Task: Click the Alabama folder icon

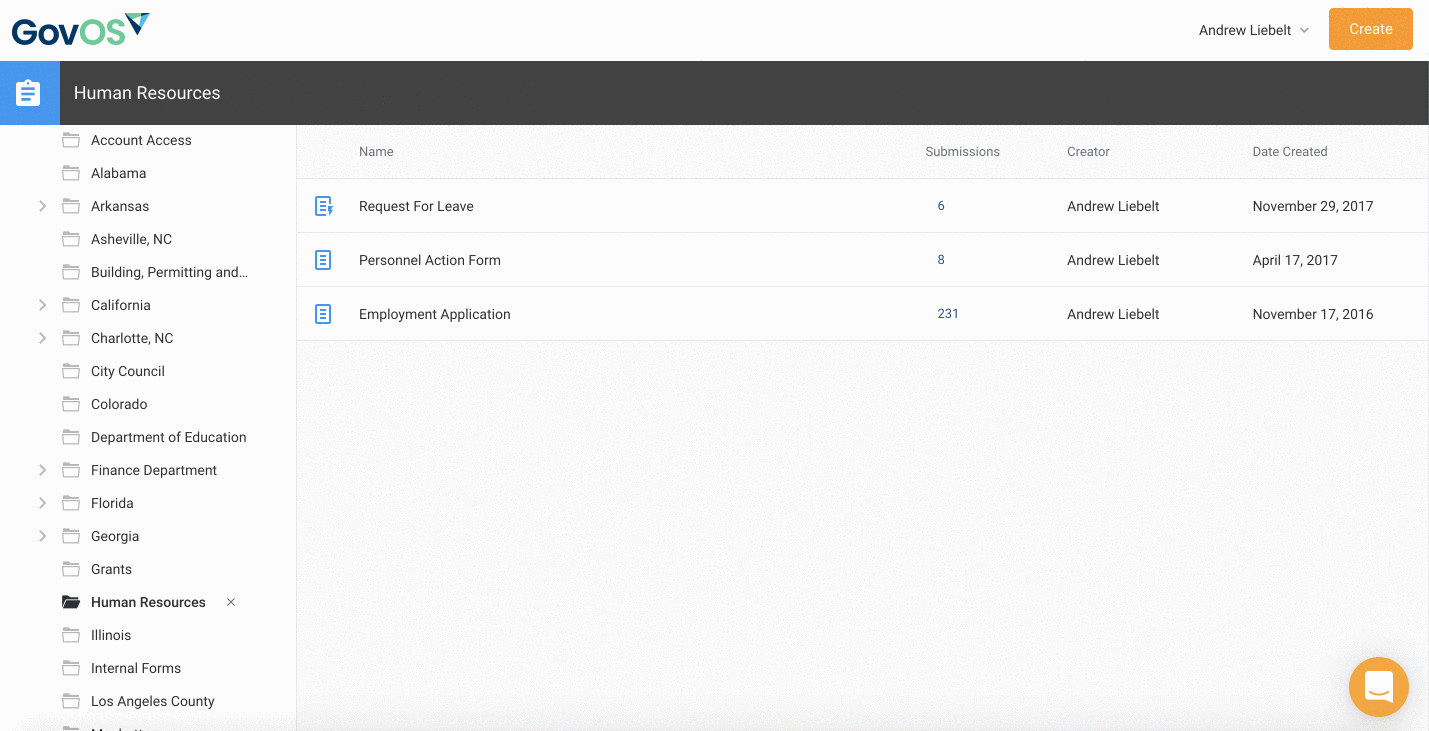Action: pyautogui.click(x=71, y=173)
